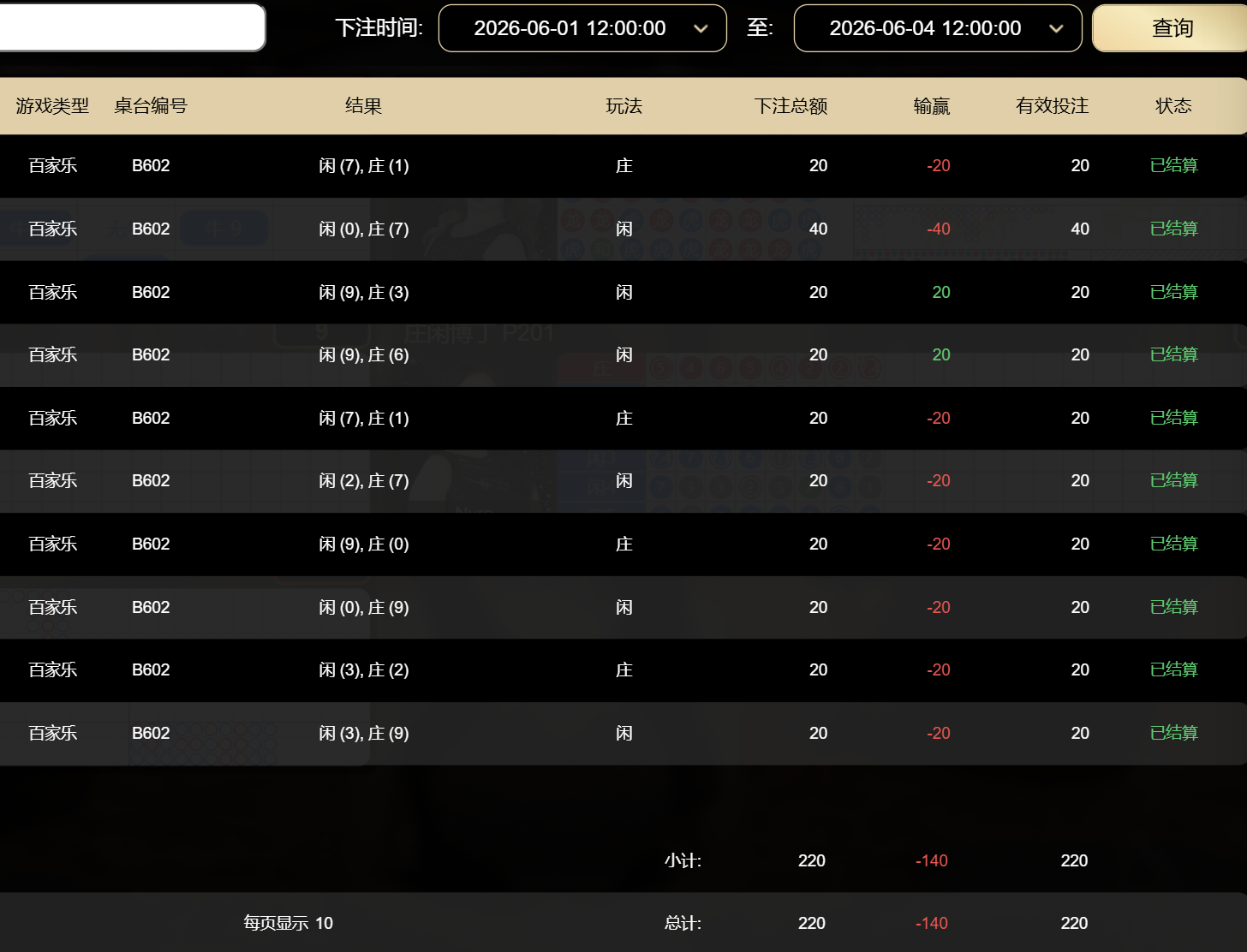This screenshot has height=952, width=1247.
Task: Click B602 in the 闲 (3), 庄 (2) row
Action: click(x=151, y=669)
